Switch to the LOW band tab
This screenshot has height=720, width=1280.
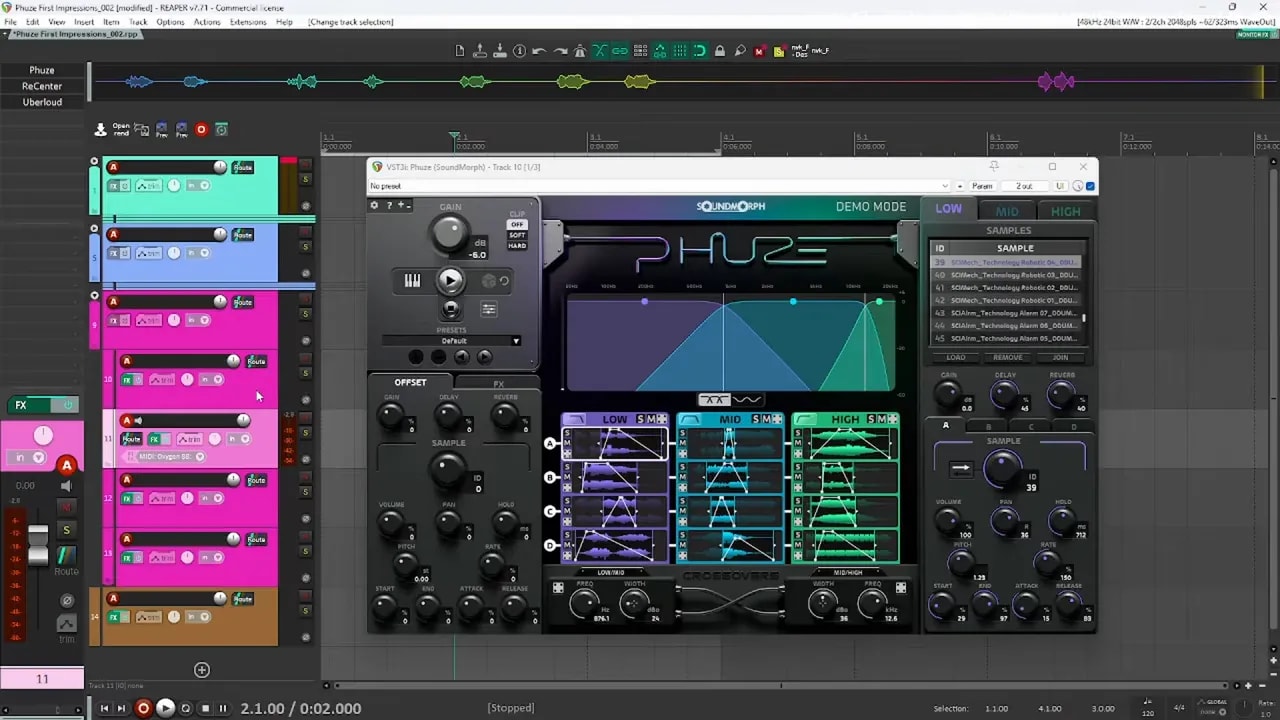948,209
